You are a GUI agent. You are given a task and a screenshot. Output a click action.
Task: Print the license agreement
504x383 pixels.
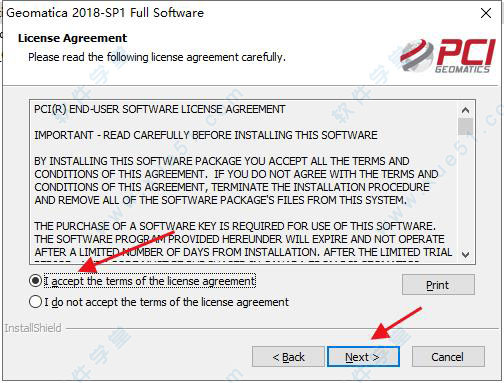point(438,285)
